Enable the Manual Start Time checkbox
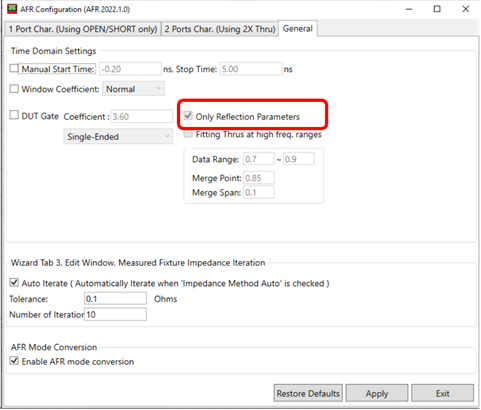Screen dimensions: 481x410 [x=14, y=68]
